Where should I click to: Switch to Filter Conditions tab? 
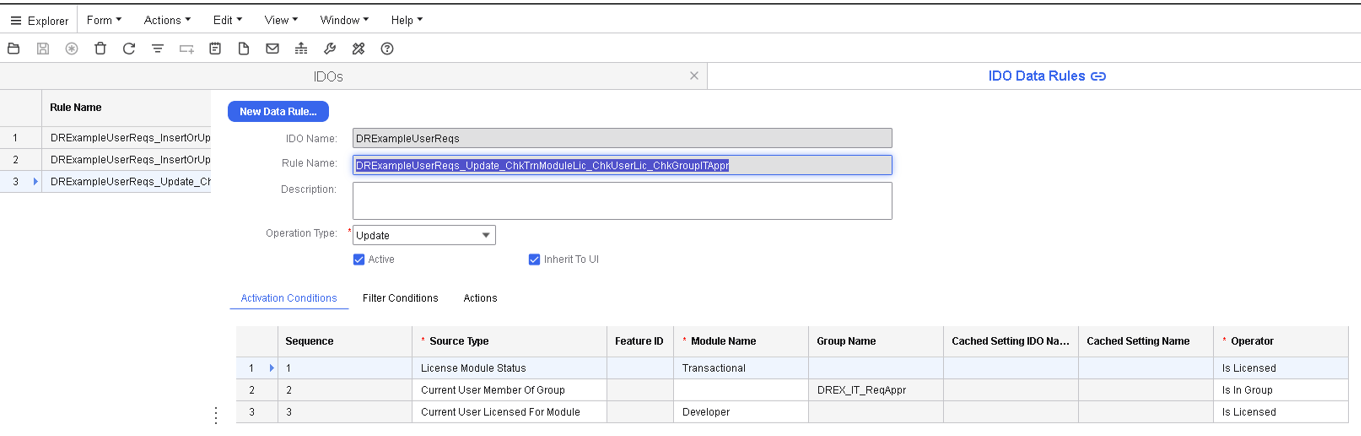pos(400,298)
